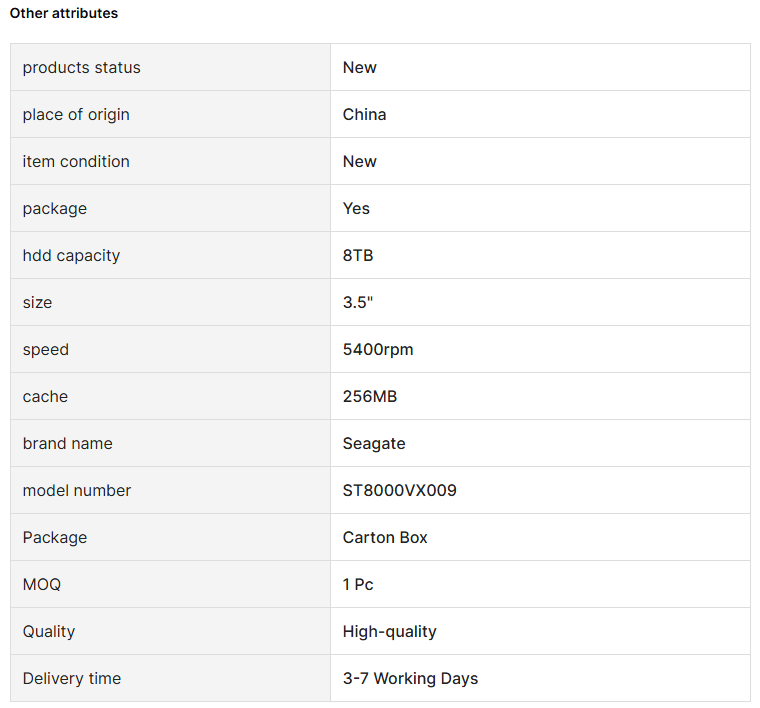This screenshot has width=760, height=708.
Task: Click the '8TB' hdd capacity value
Action: coord(358,256)
